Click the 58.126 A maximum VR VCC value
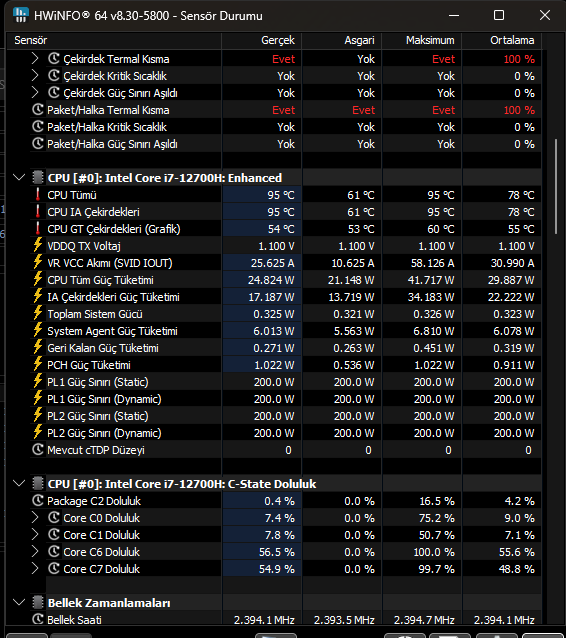Viewport: 566px width, 638px height. coord(432,263)
